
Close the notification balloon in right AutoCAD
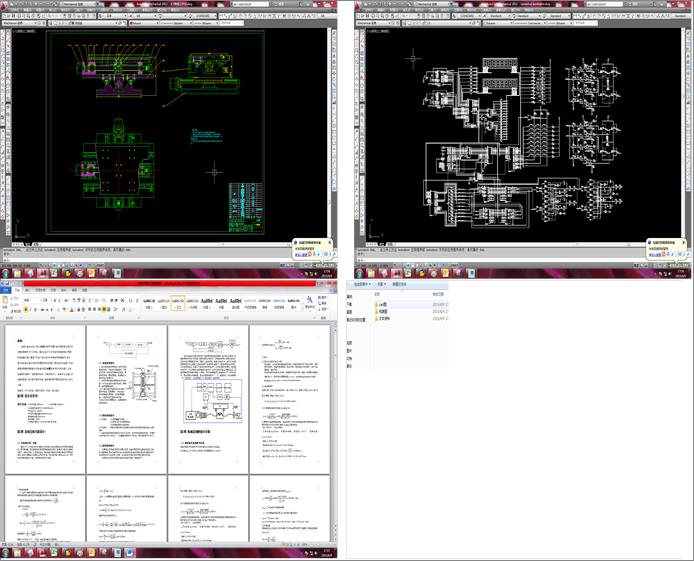coord(684,242)
